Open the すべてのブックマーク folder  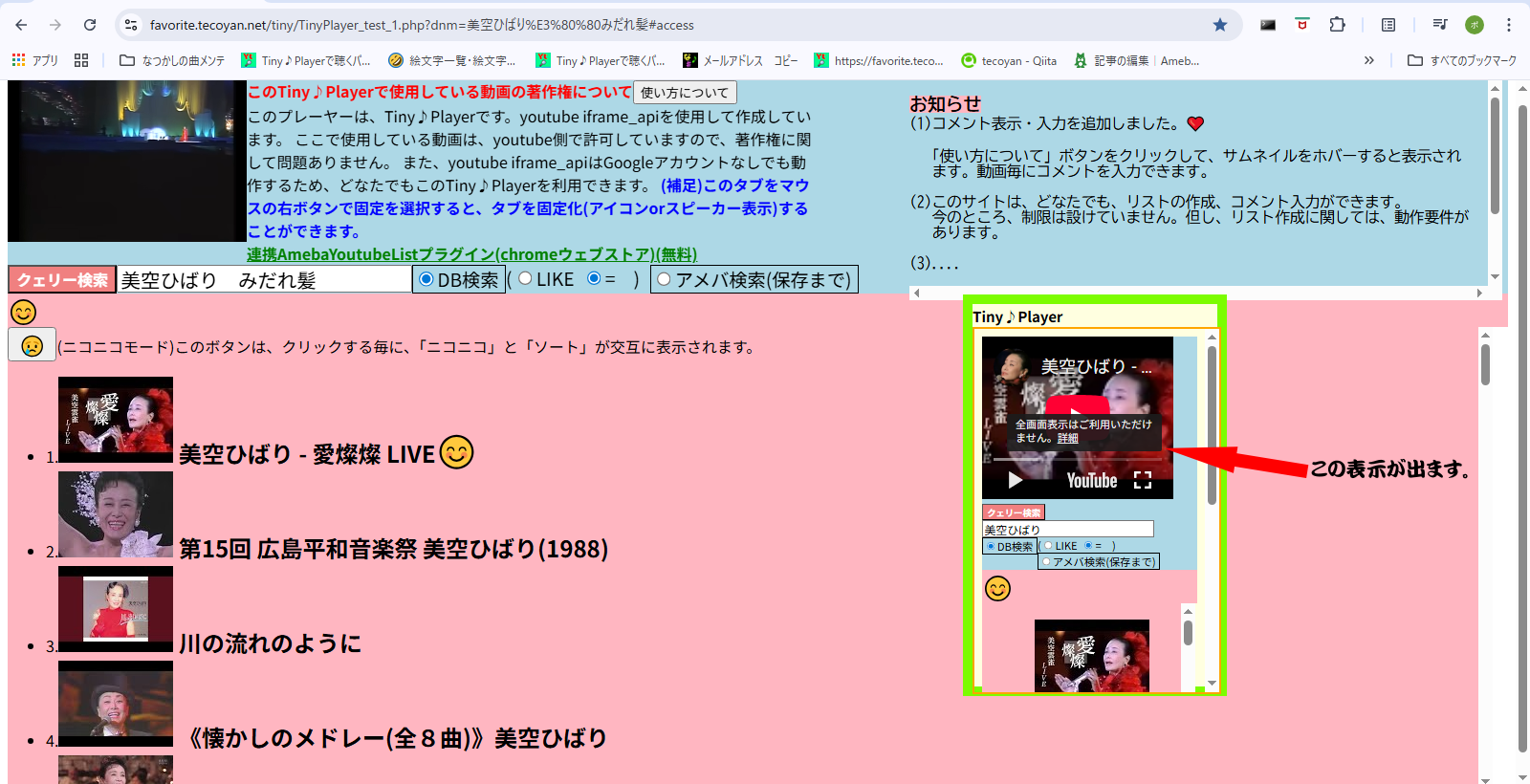pyautogui.click(x=1462, y=60)
